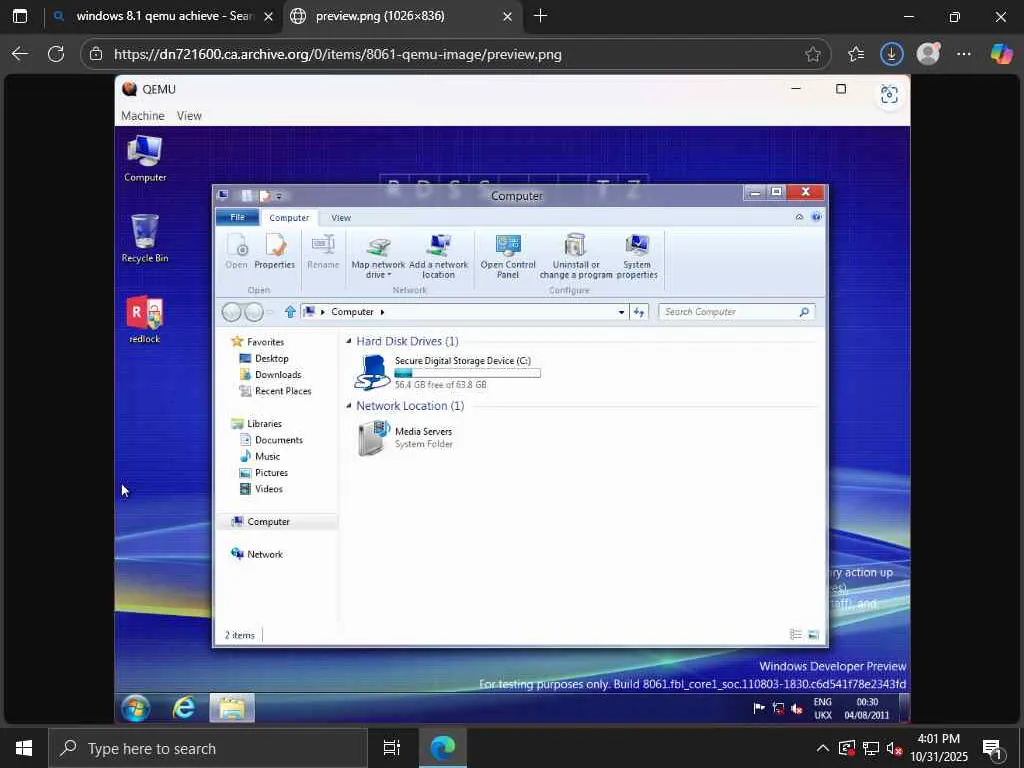Select Music library
The height and width of the screenshot is (768, 1024).
point(267,456)
